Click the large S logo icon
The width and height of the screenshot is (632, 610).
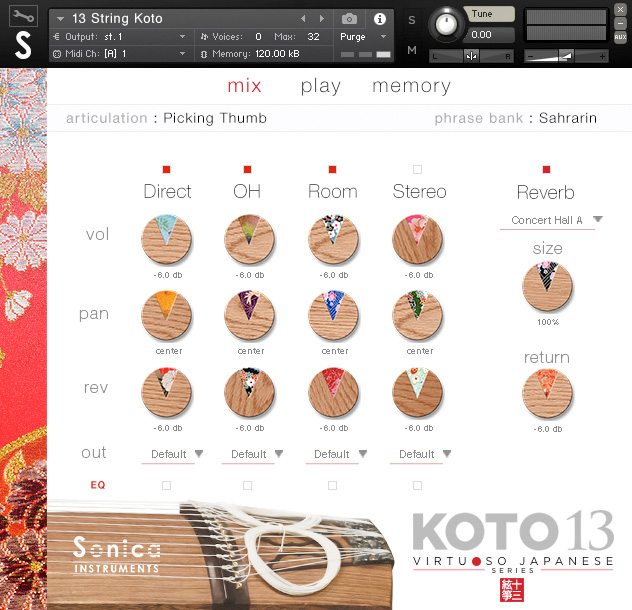click(23, 46)
